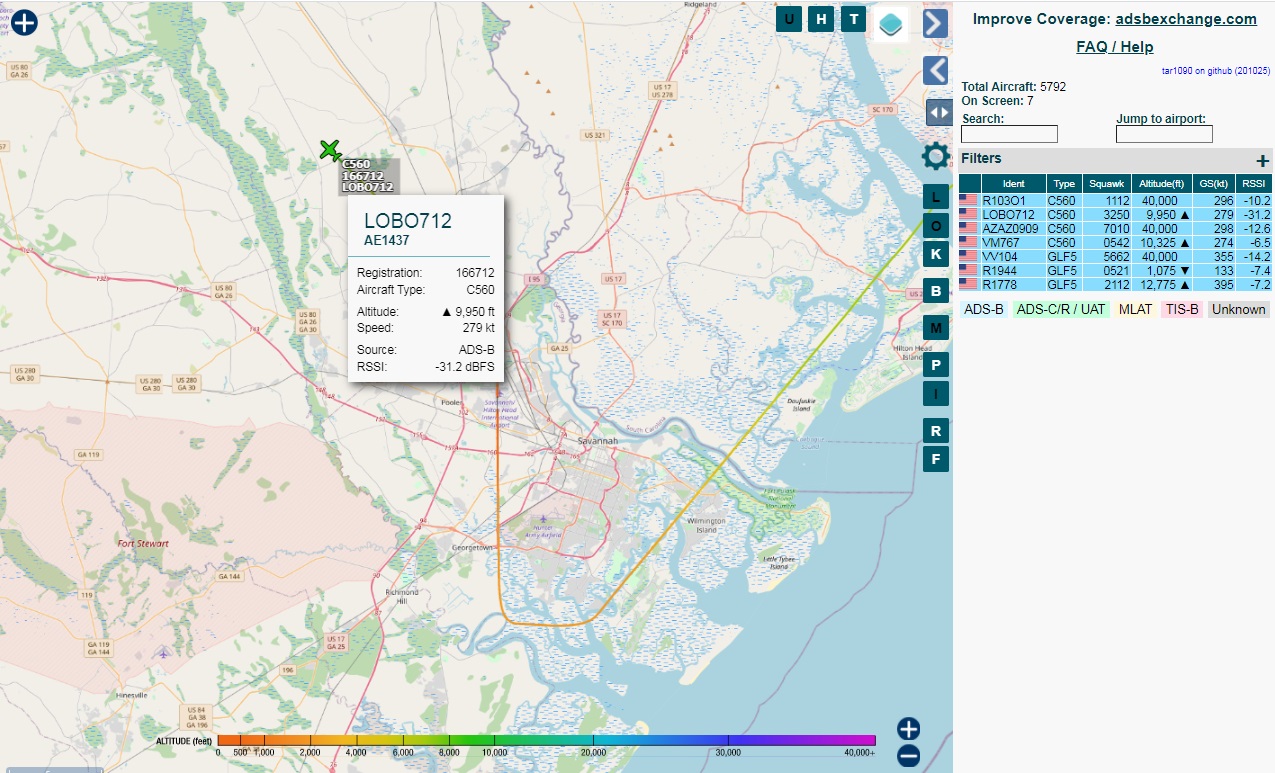Click the right-arrow sidebar expand button
1275x773 pixels.
click(936, 23)
